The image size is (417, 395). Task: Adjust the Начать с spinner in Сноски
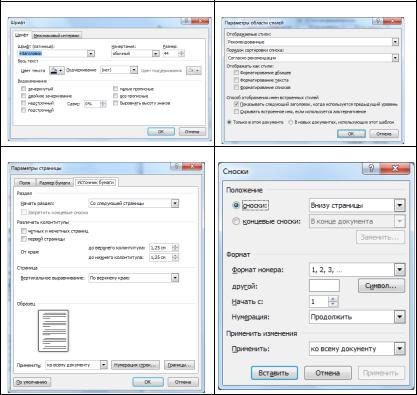click(333, 302)
